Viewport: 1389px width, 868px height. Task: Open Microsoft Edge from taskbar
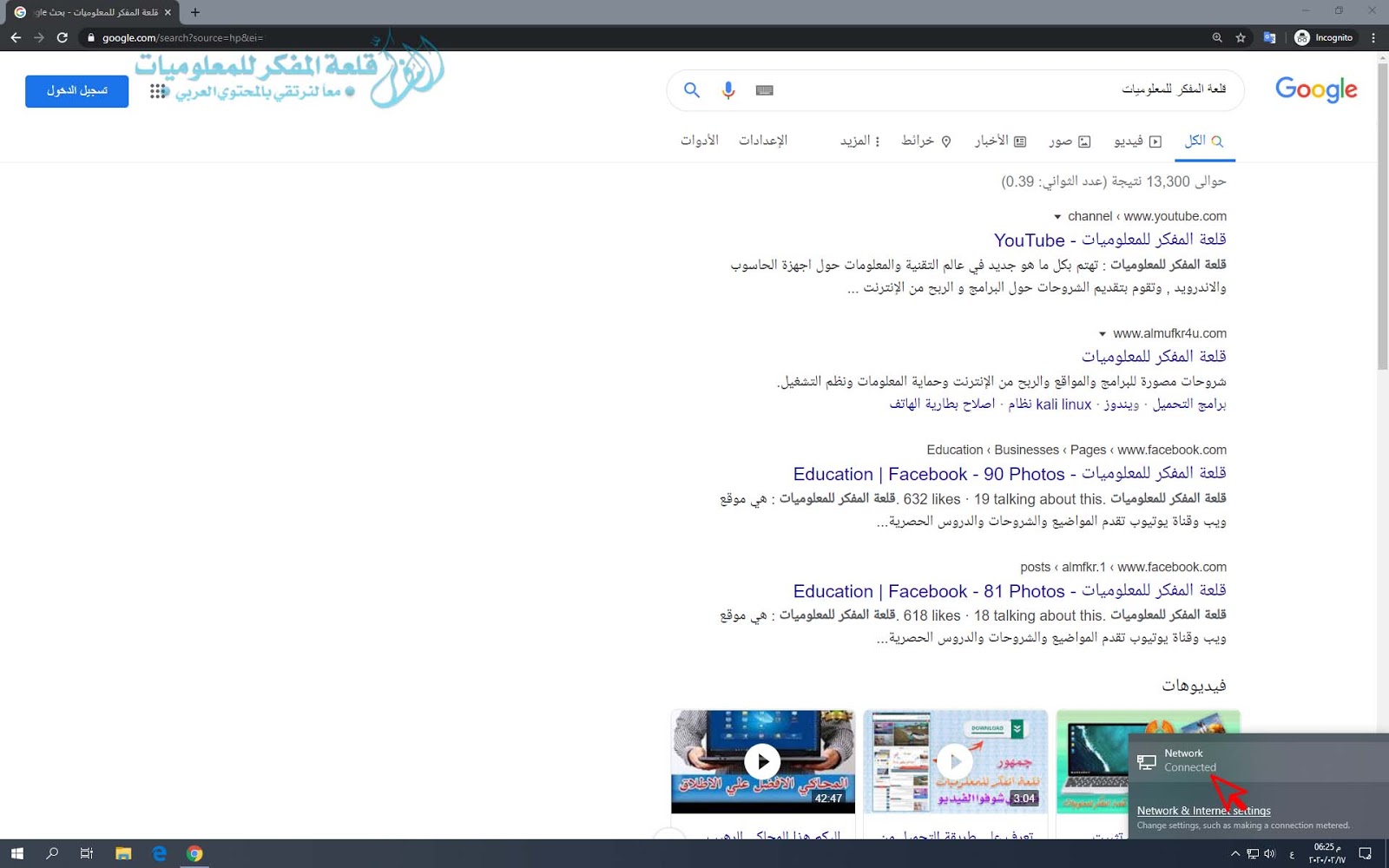[x=159, y=853]
